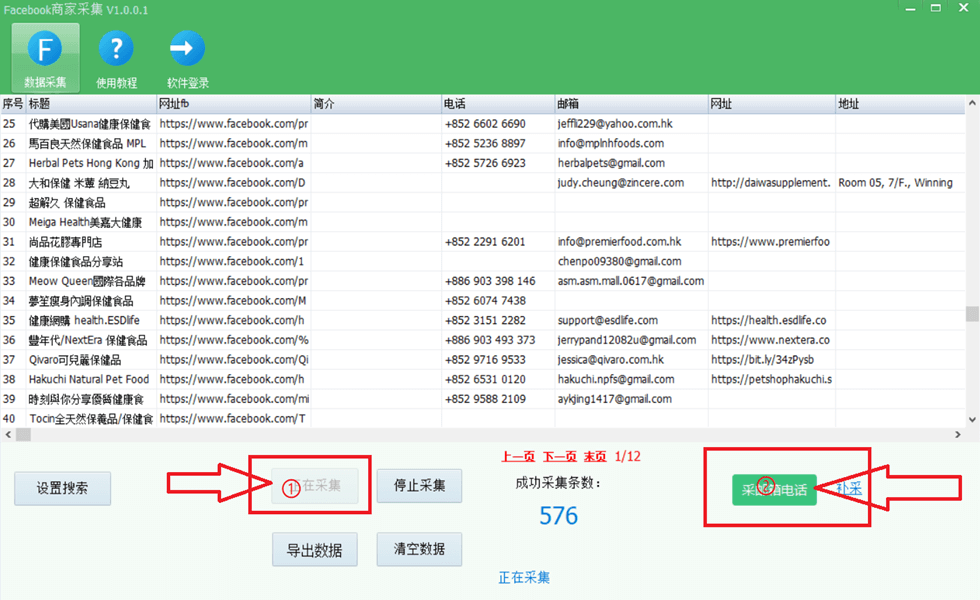Select the 健康網購 health.ESDlife row
The height and width of the screenshot is (600, 980).
point(482,321)
